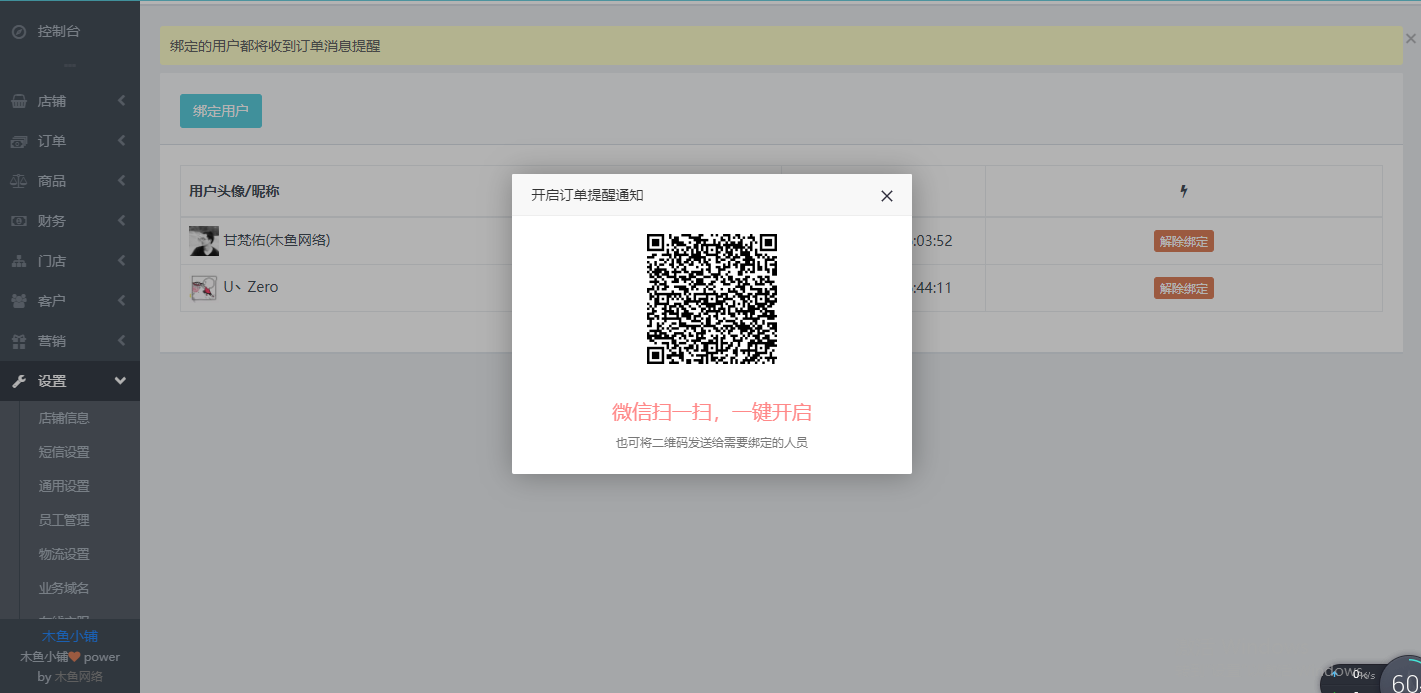Click 解除绑定 for U丶Zero

pyautogui.click(x=1184, y=288)
